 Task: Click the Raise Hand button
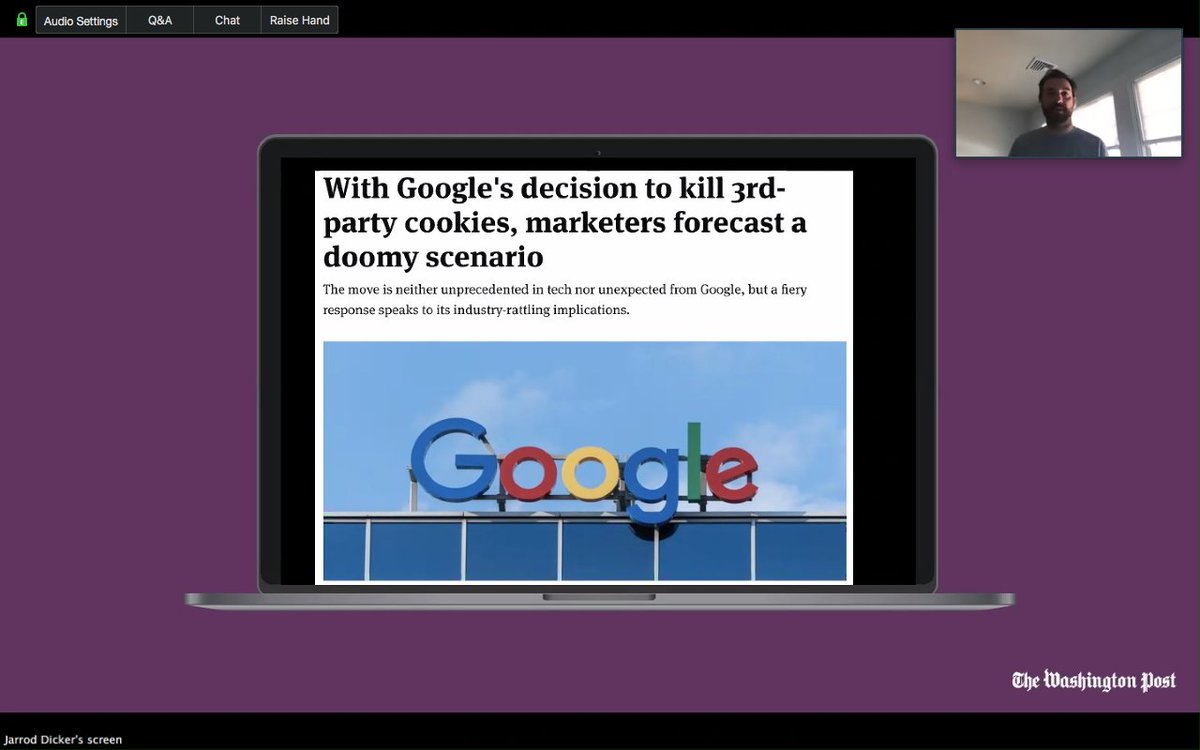299,20
